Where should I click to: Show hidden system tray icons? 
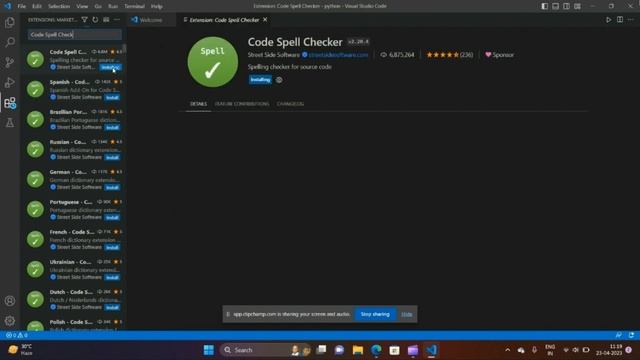(507, 350)
